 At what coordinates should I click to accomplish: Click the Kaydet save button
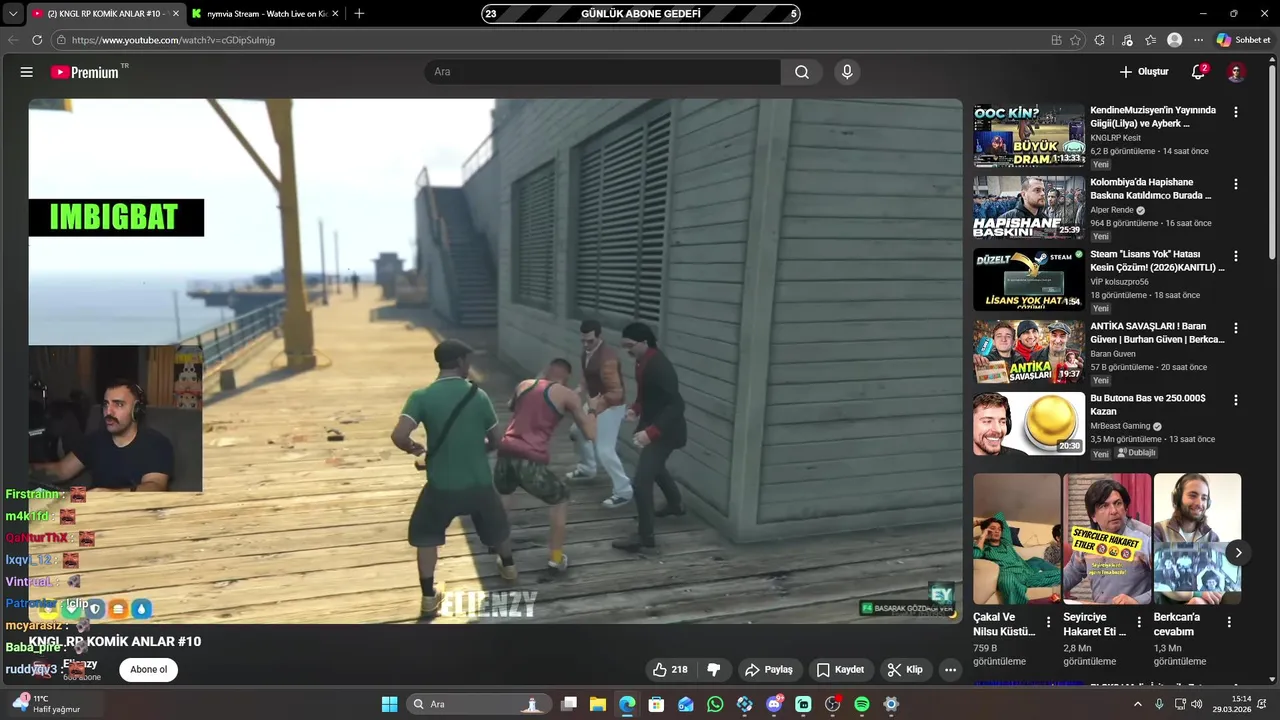tap(840, 670)
